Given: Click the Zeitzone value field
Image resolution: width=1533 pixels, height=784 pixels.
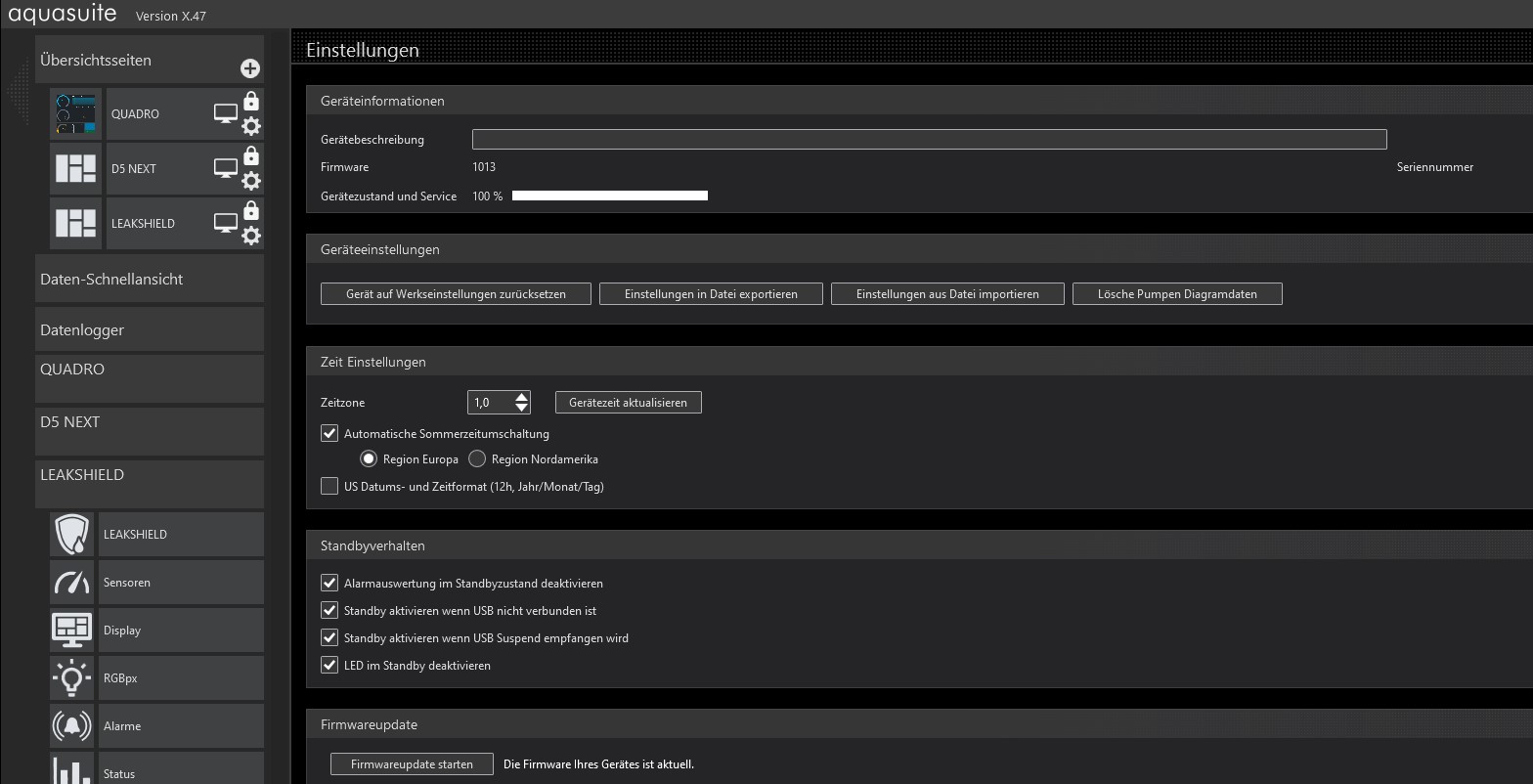Looking at the screenshot, I should pyautogui.click(x=491, y=402).
